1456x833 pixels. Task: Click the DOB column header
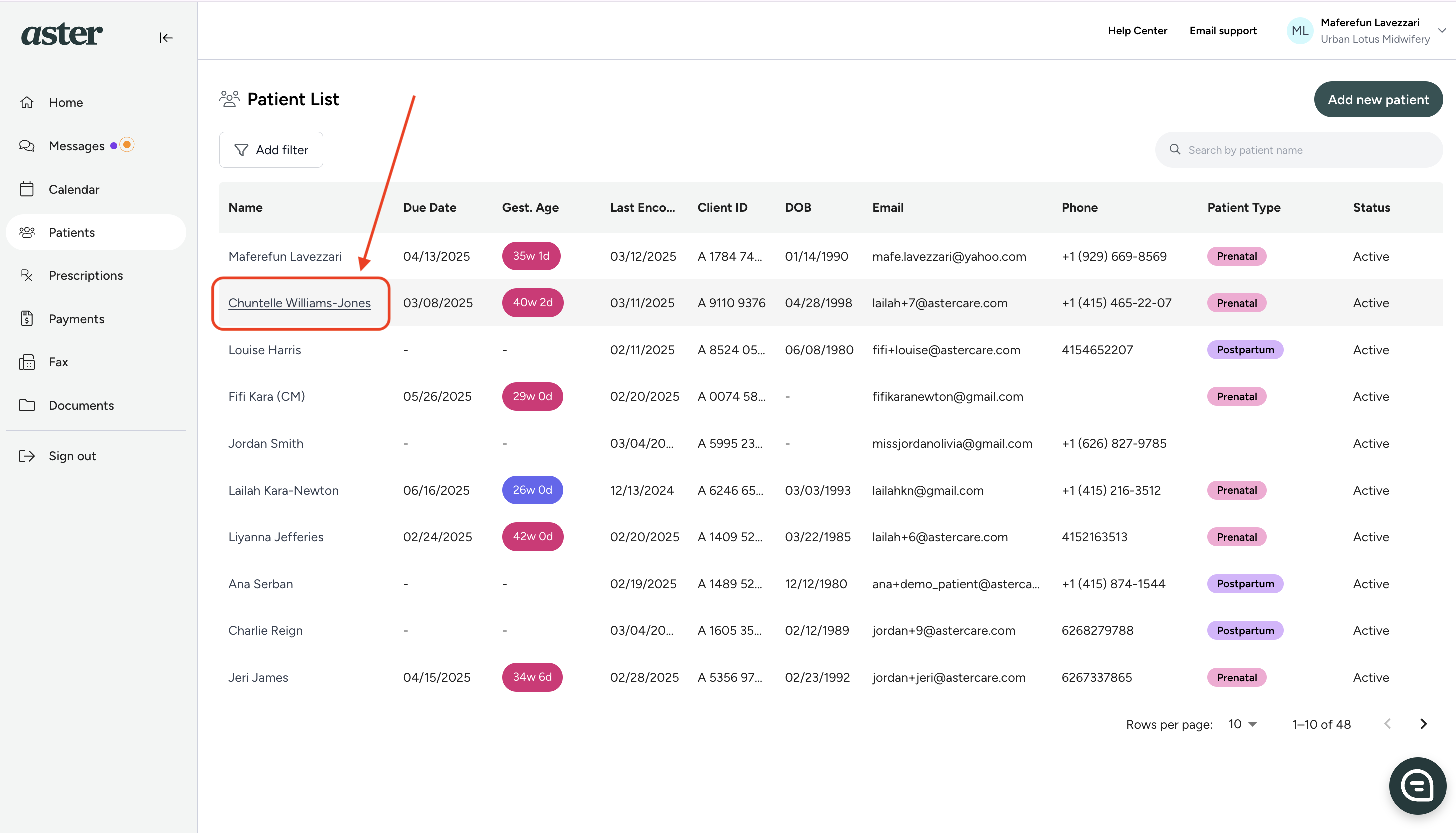(x=798, y=207)
